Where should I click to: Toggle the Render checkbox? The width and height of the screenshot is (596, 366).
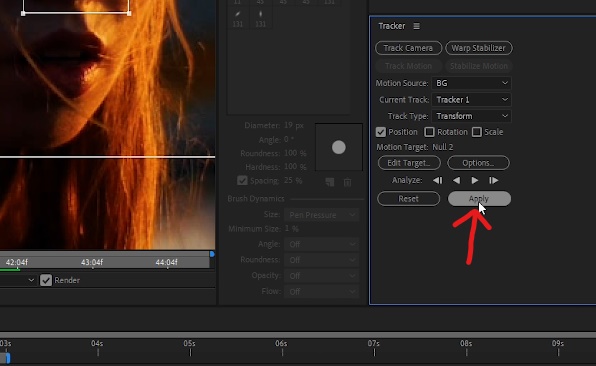46,280
